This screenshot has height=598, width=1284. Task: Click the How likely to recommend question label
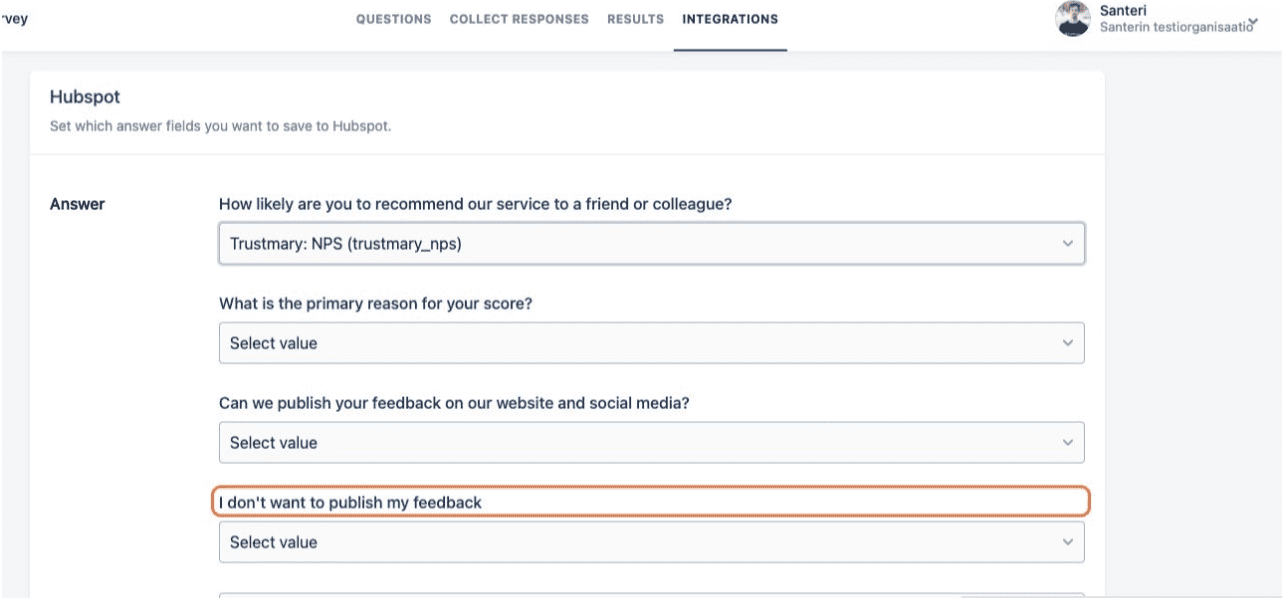pyautogui.click(x=475, y=204)
